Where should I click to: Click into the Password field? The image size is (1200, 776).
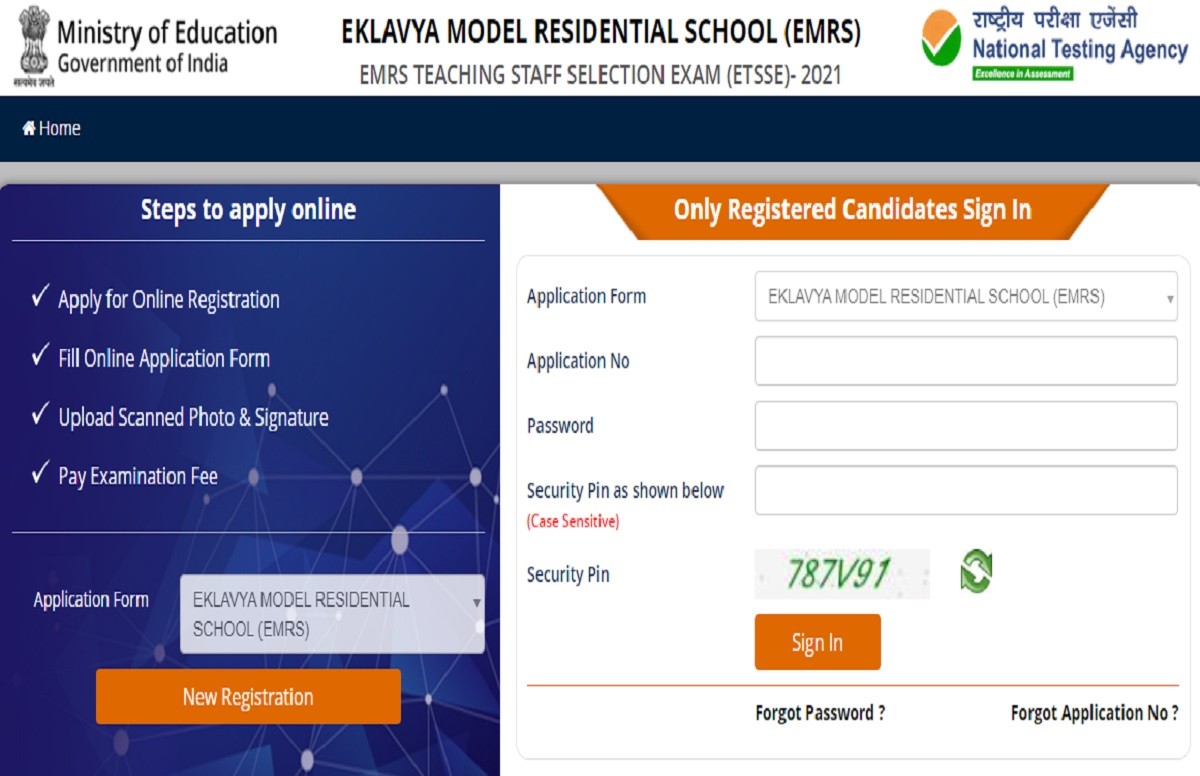click(965, 426)
